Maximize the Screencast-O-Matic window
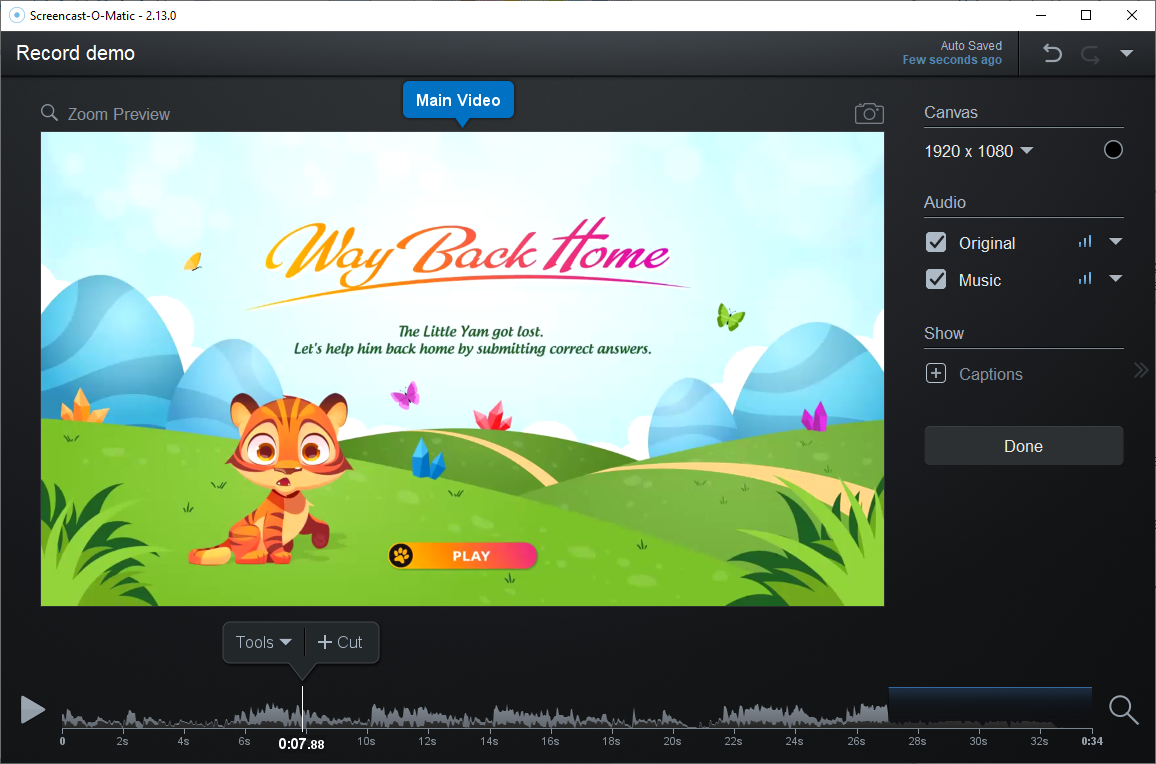 tap(1086, 15)
